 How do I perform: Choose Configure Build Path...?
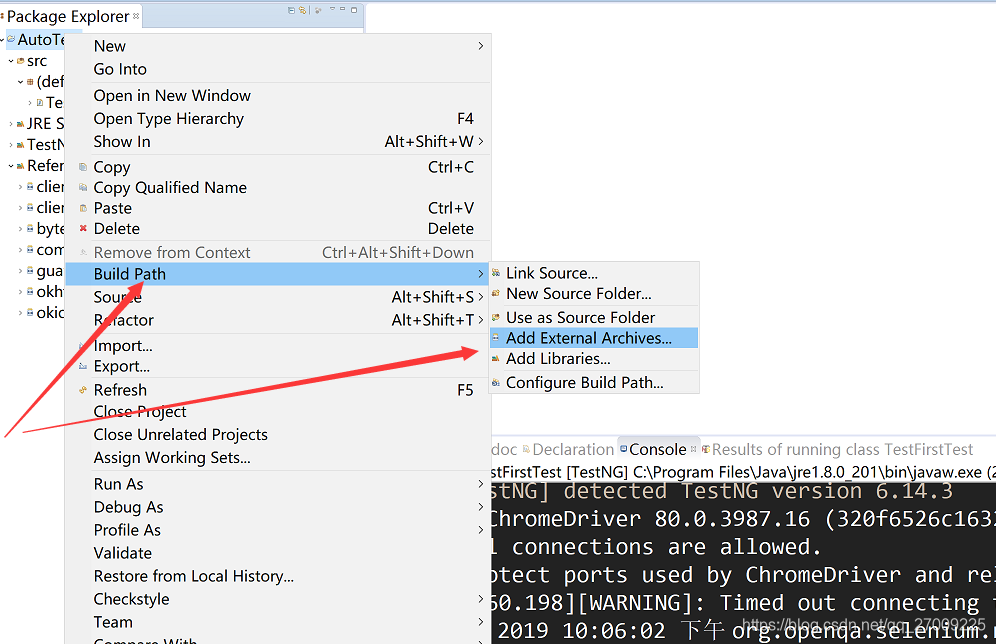(x=594, y=382)
